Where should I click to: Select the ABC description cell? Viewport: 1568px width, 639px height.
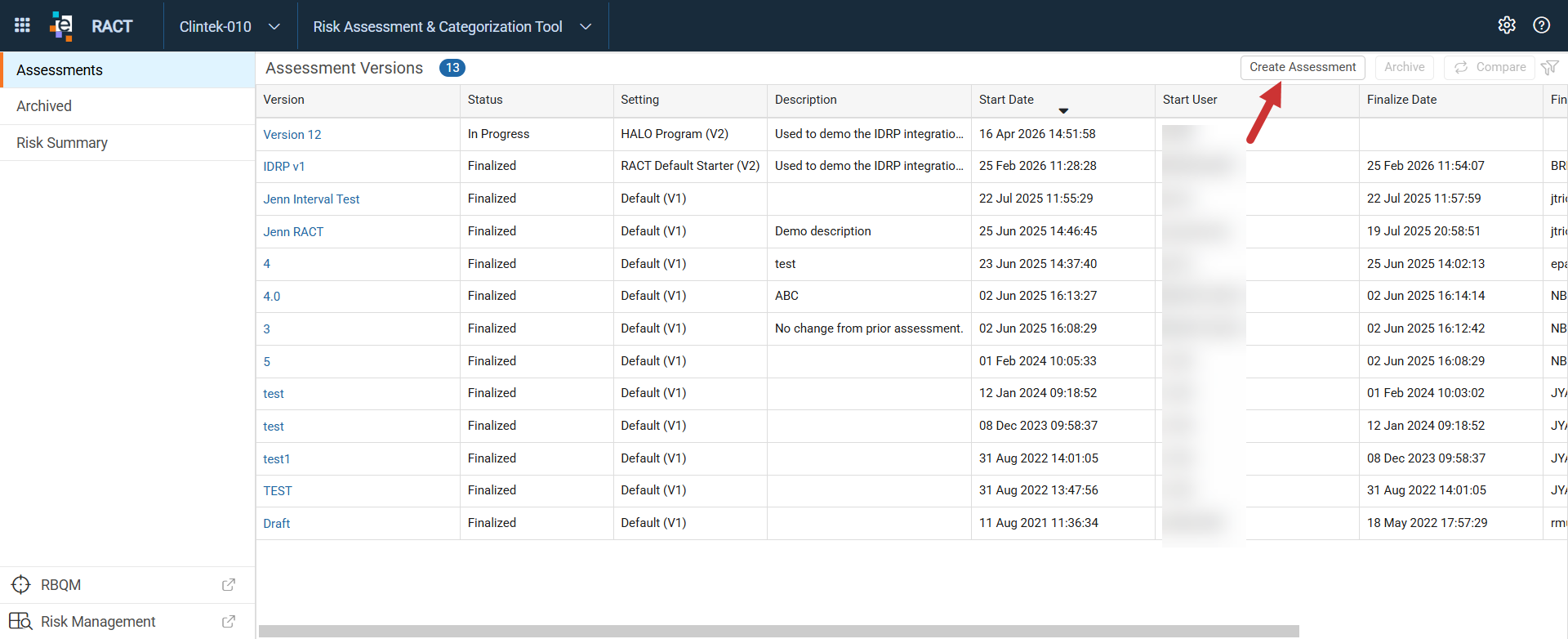pyautogui.click(x=869, y=296)
